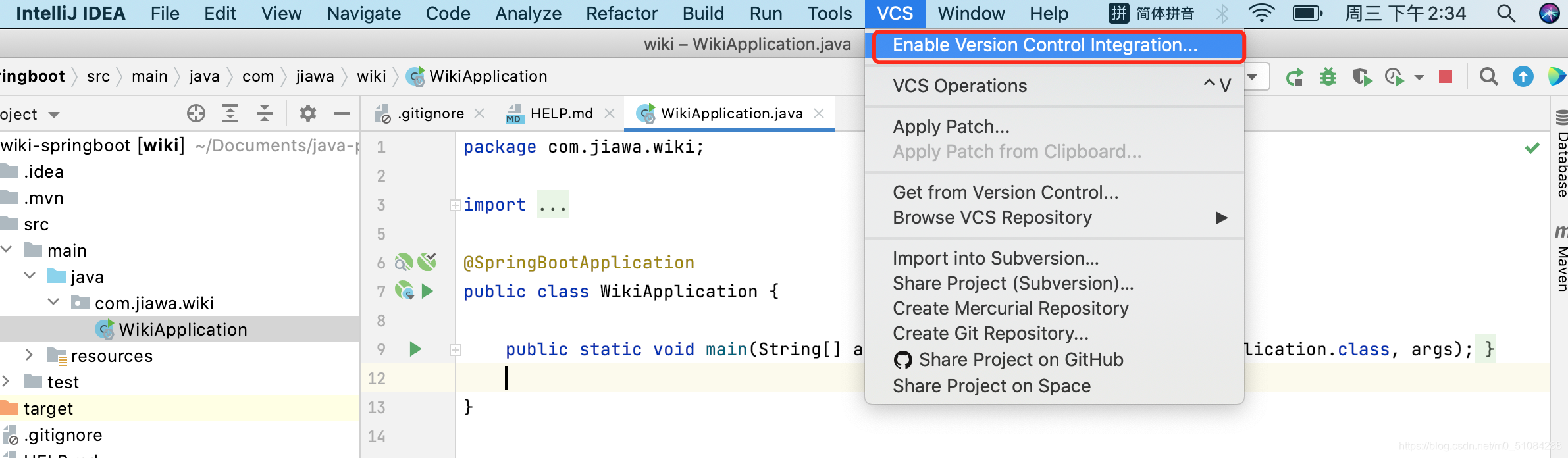Click the red Stop square icon

pyautogui.click(x=1446, y=77)
